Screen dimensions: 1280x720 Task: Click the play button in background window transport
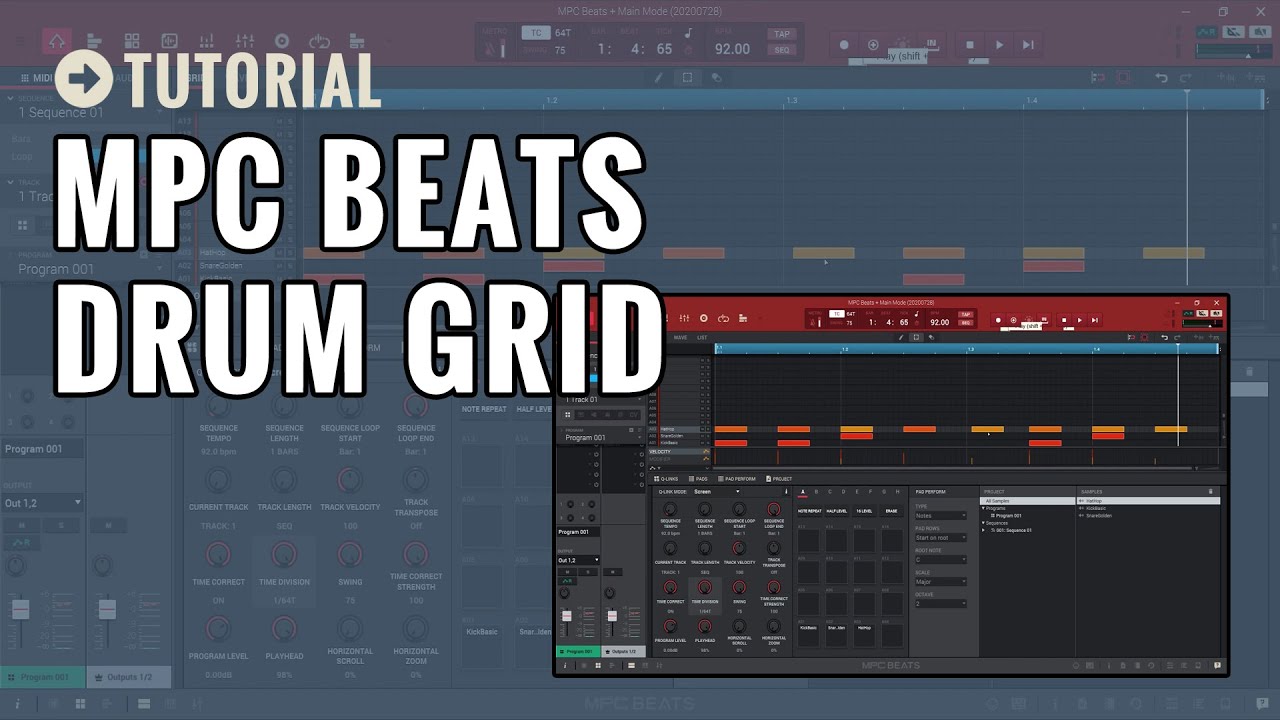[999, 44]
